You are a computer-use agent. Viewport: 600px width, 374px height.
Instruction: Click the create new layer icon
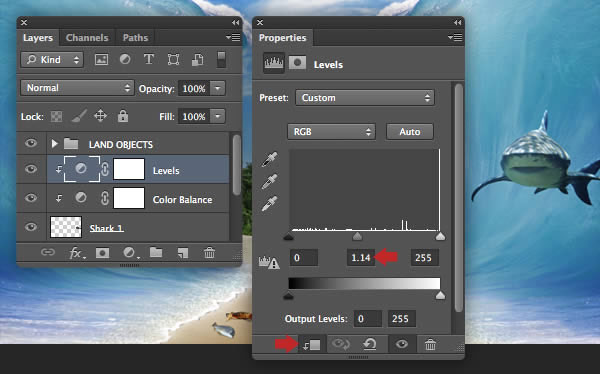183,253
